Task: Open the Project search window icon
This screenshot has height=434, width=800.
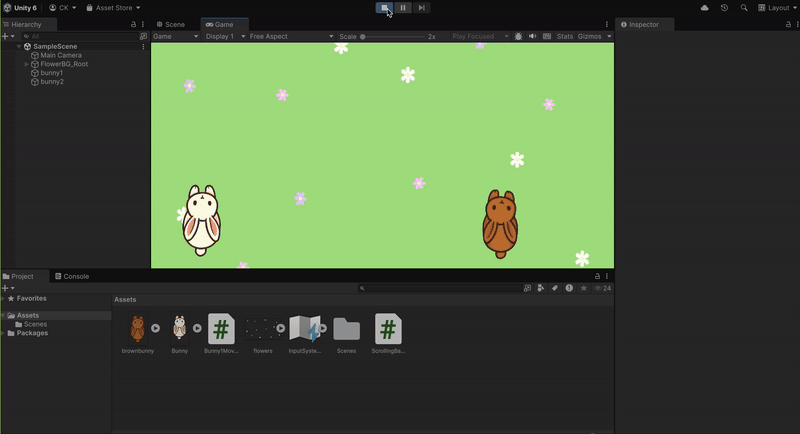Action: [x=528, y=288]
